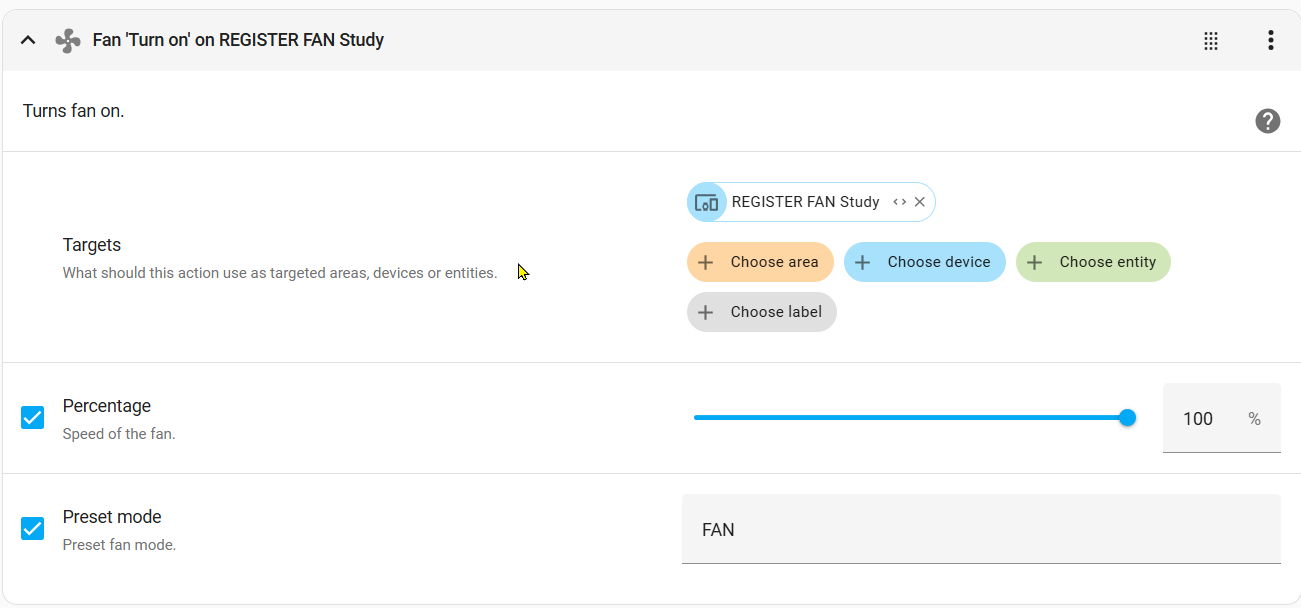This screenshot has width=1301, height=608.
Task: Click the REGISTER FAN Study device icon
Action: pyautogui.click(x=707, y=202)
